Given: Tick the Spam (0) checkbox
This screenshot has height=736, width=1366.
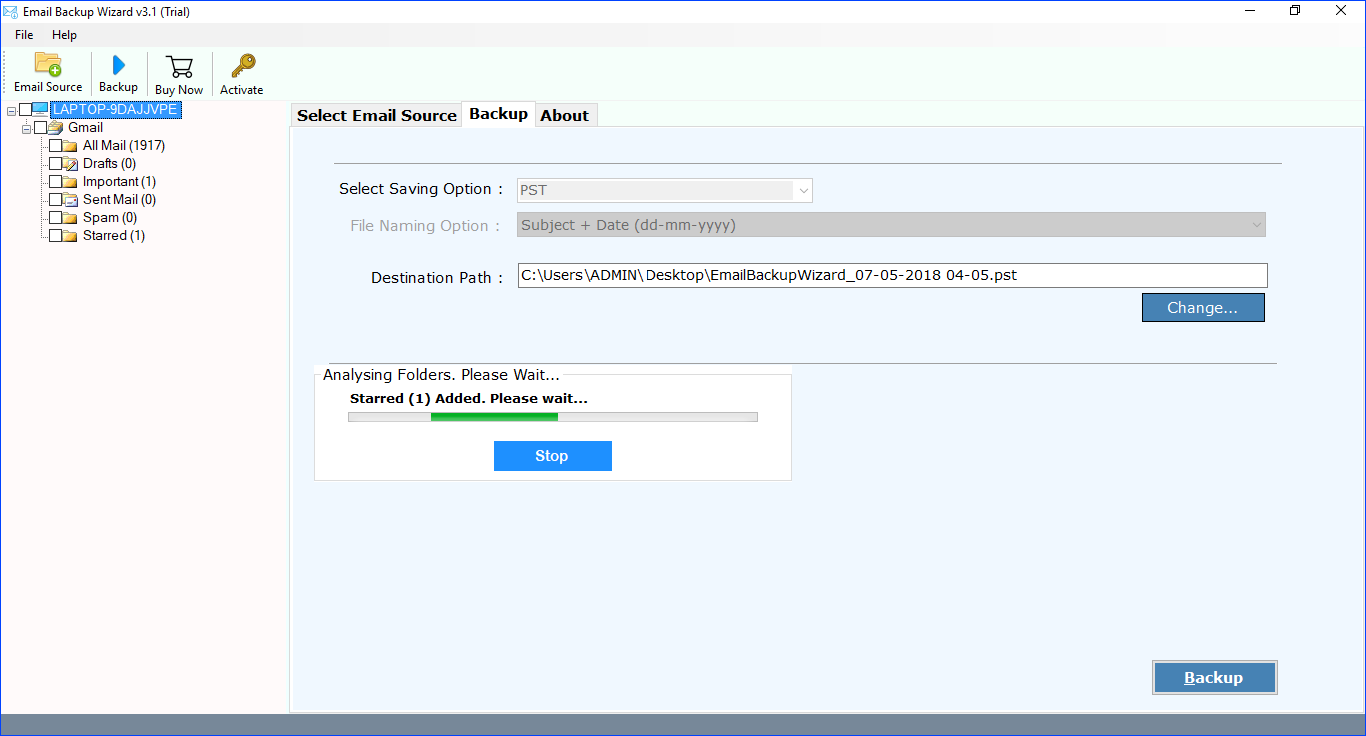Looking at the screenshot, I should (x=55, y=218).
